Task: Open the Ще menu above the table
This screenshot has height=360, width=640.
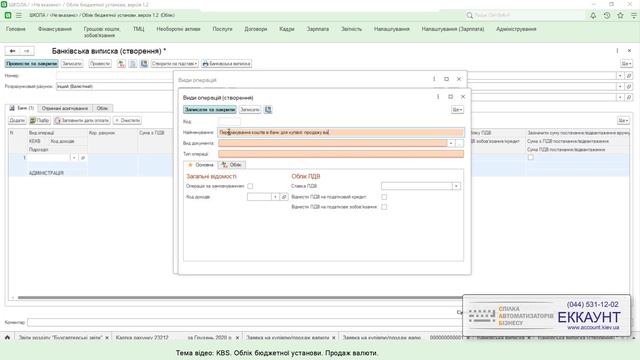Action: point(623,120)
